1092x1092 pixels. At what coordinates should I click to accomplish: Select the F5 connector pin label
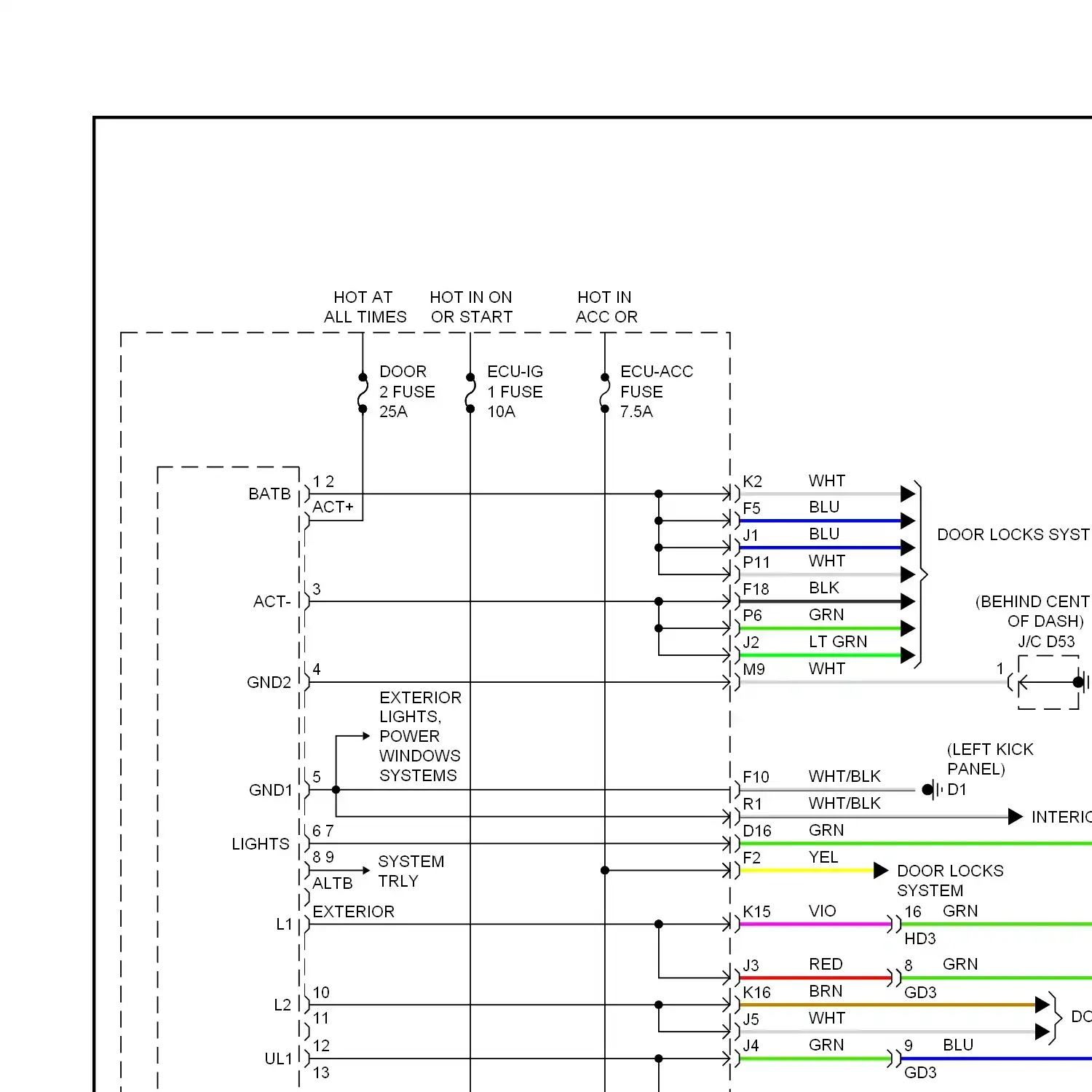[x=751, y=509]
